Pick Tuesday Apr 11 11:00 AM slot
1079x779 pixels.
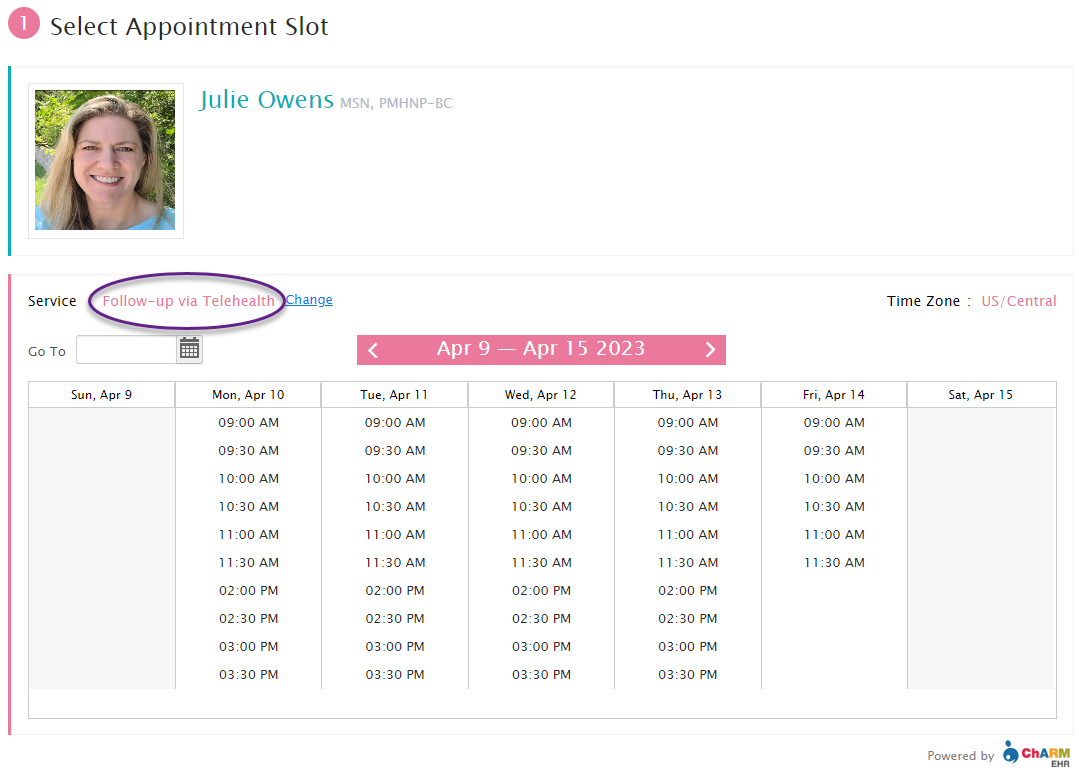(395, 535)
